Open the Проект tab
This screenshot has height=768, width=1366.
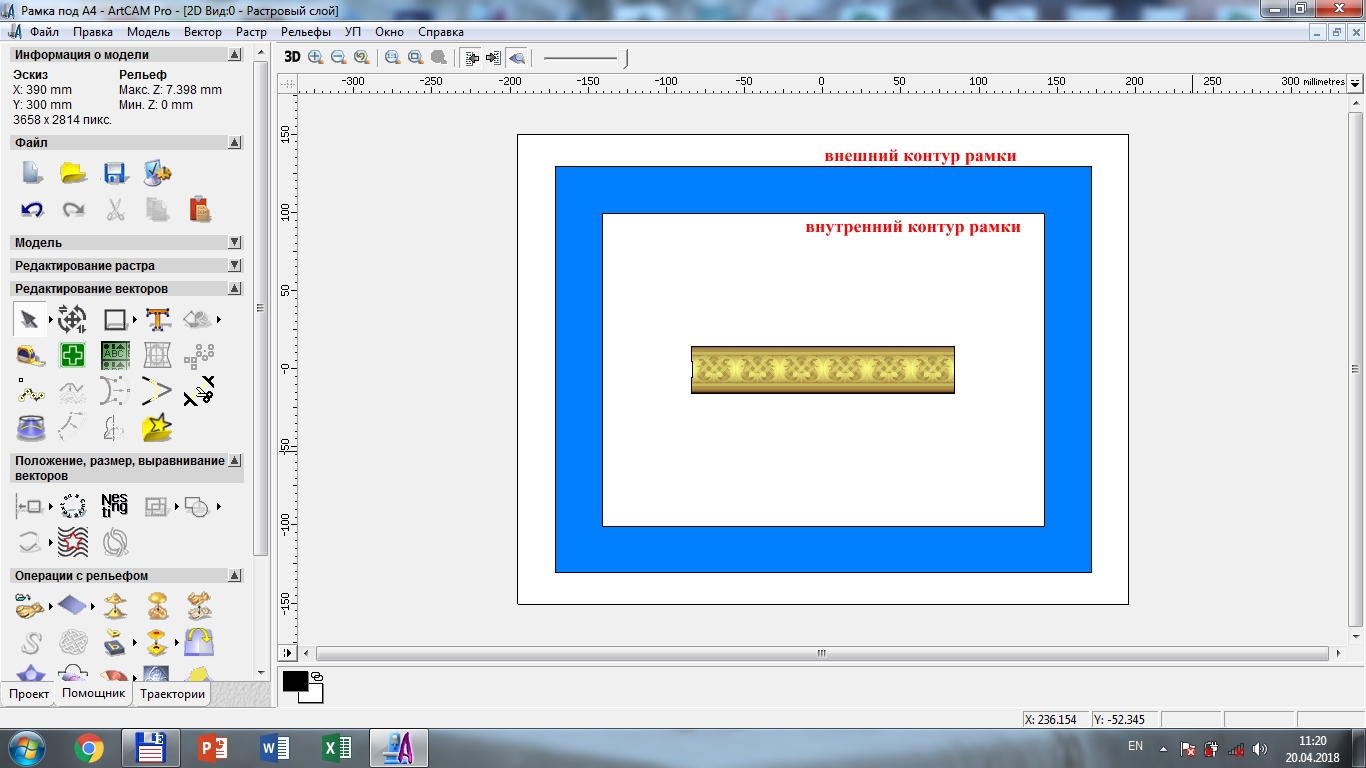29,694
